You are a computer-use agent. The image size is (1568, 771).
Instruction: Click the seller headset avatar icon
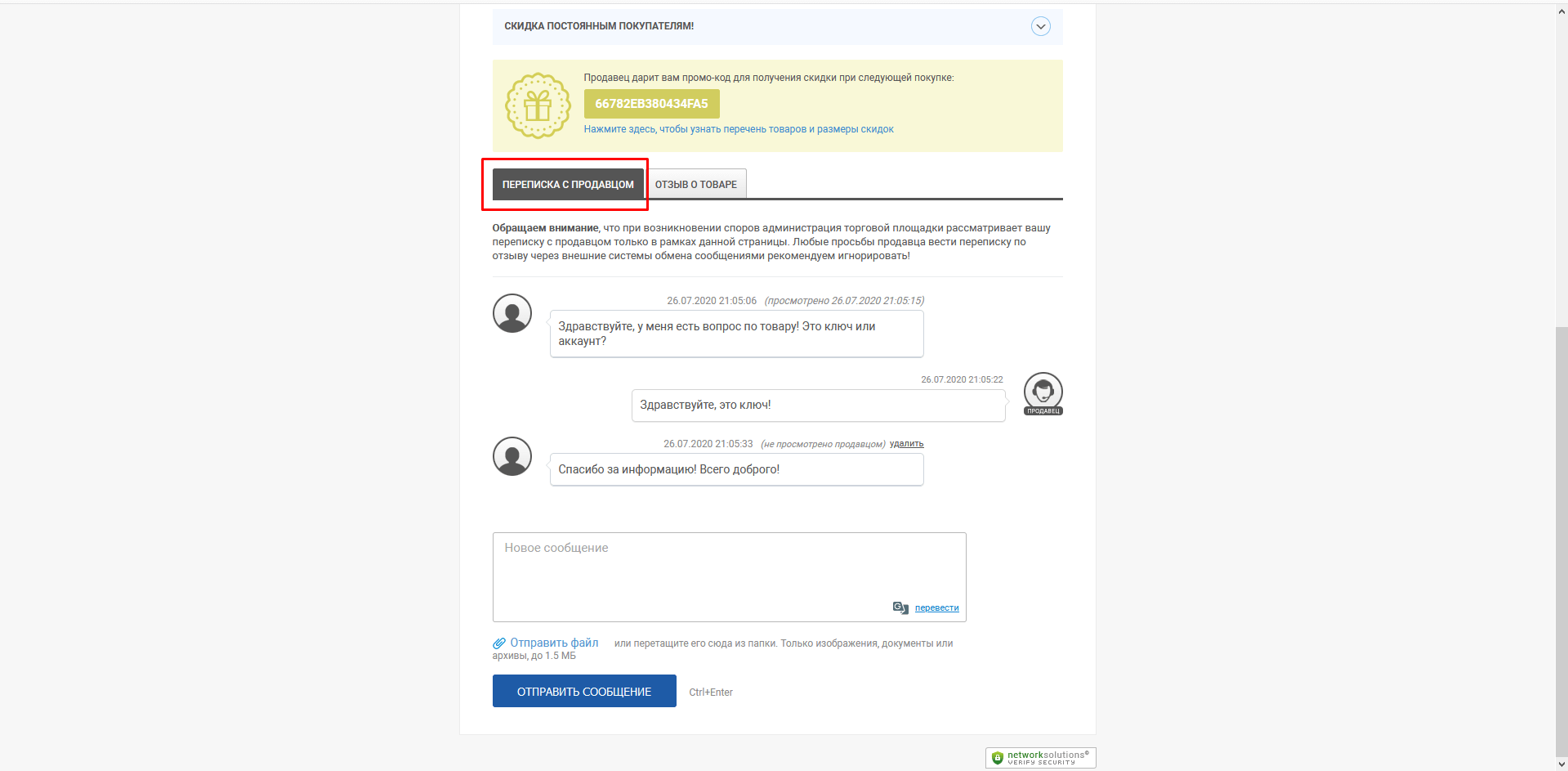point(1043,393)
